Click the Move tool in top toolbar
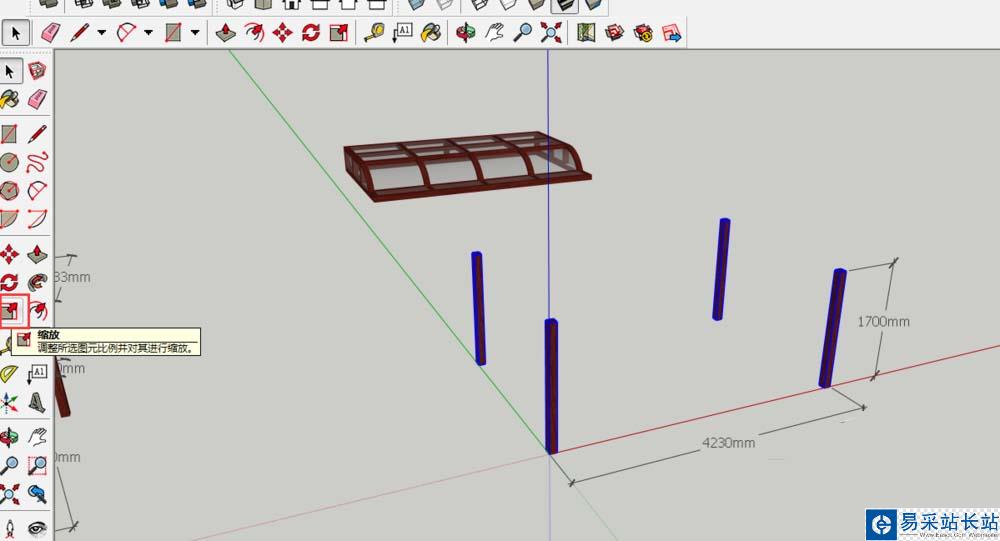The height and width of the screenshot is (541, 1000). click(x=283, y=33)
